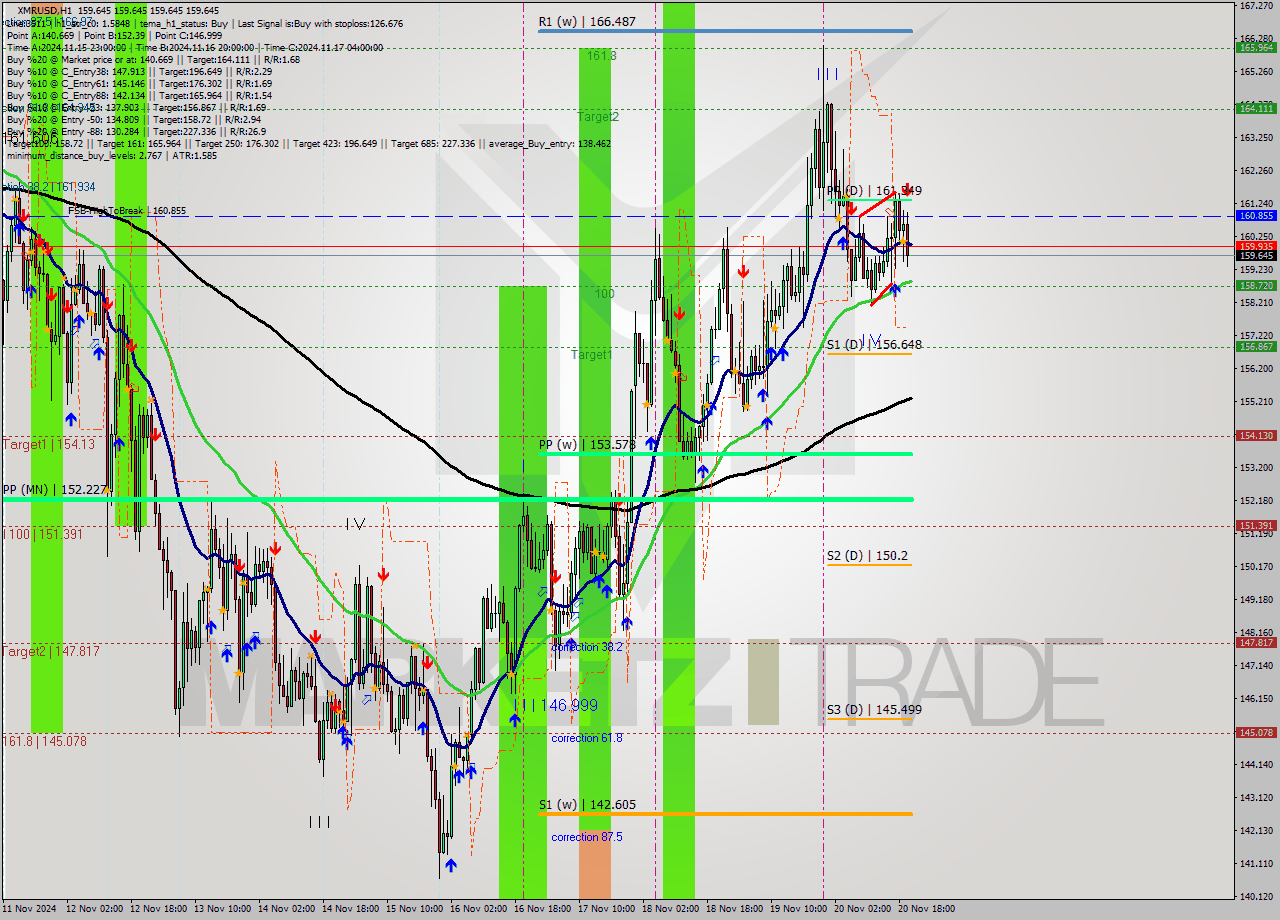Click the green 158.720 price tag on the axis
The image size is (1280, 920).
click(x=1256, y=285)
